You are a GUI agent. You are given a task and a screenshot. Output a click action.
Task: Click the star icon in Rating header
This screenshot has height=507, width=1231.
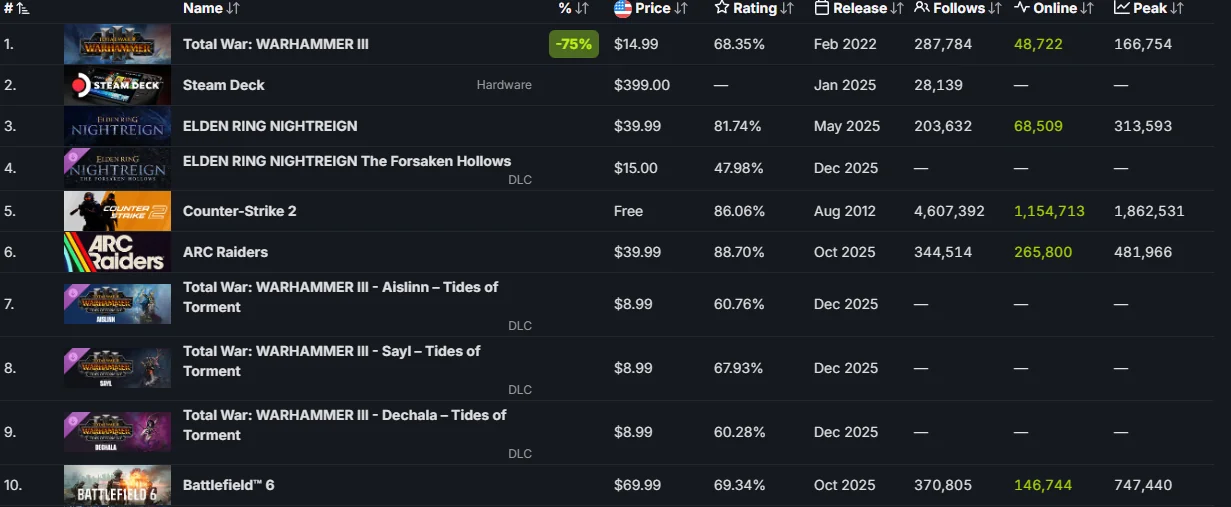coord(722,8)
